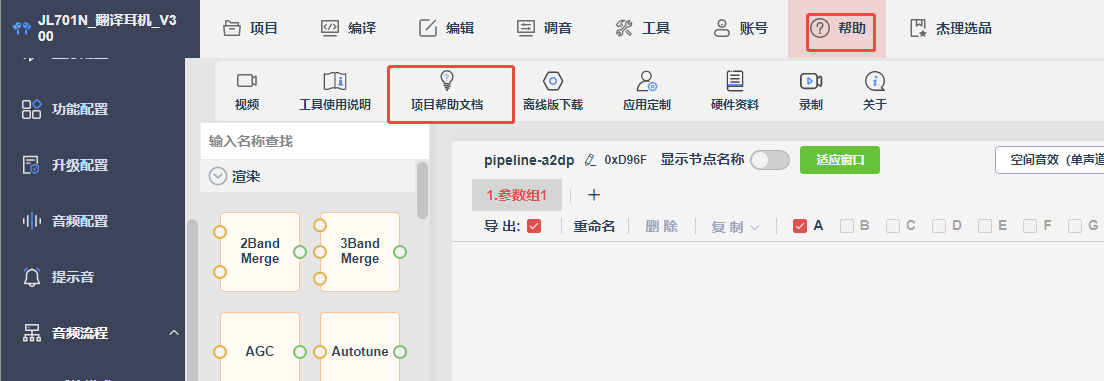Check the E checkbox
The image size is (1104, 381).
[x=984, y=226]
